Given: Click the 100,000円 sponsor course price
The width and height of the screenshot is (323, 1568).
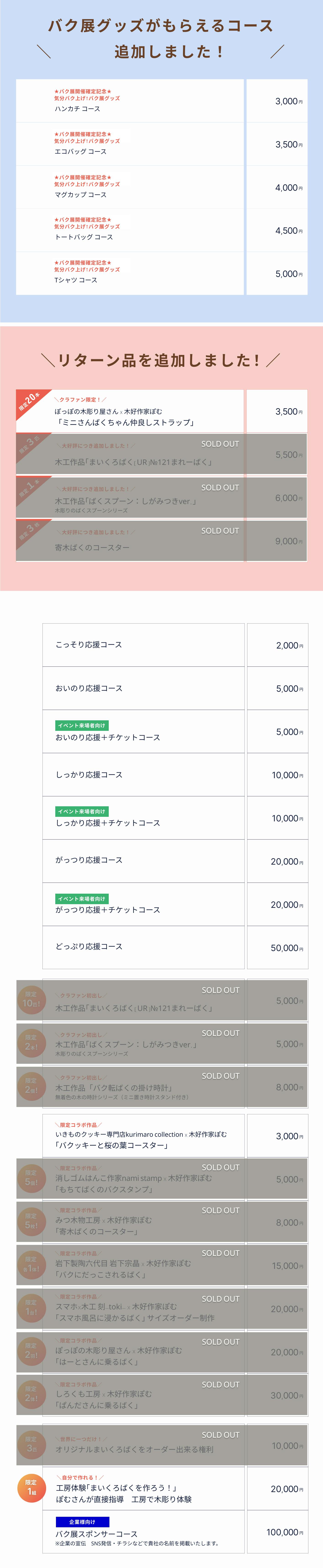Looking at the screenshot, I should (x=284, y=1533).
